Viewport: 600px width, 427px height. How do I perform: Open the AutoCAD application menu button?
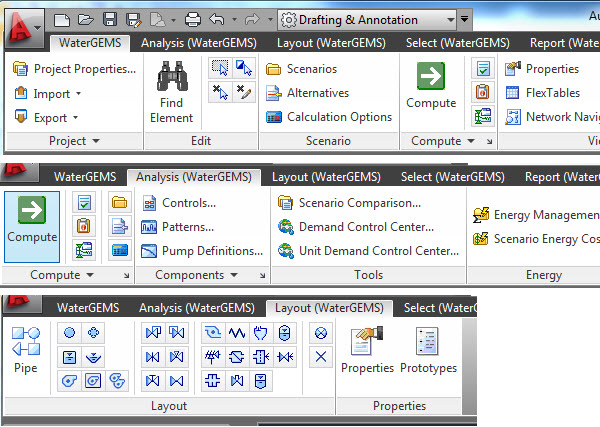[24, 28]
